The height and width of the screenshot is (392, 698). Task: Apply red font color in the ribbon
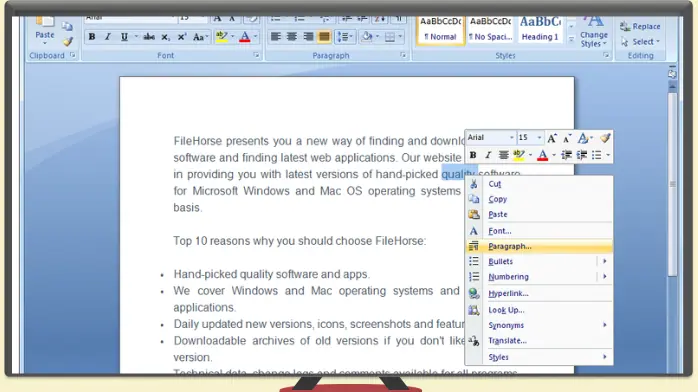coord(245,37)
